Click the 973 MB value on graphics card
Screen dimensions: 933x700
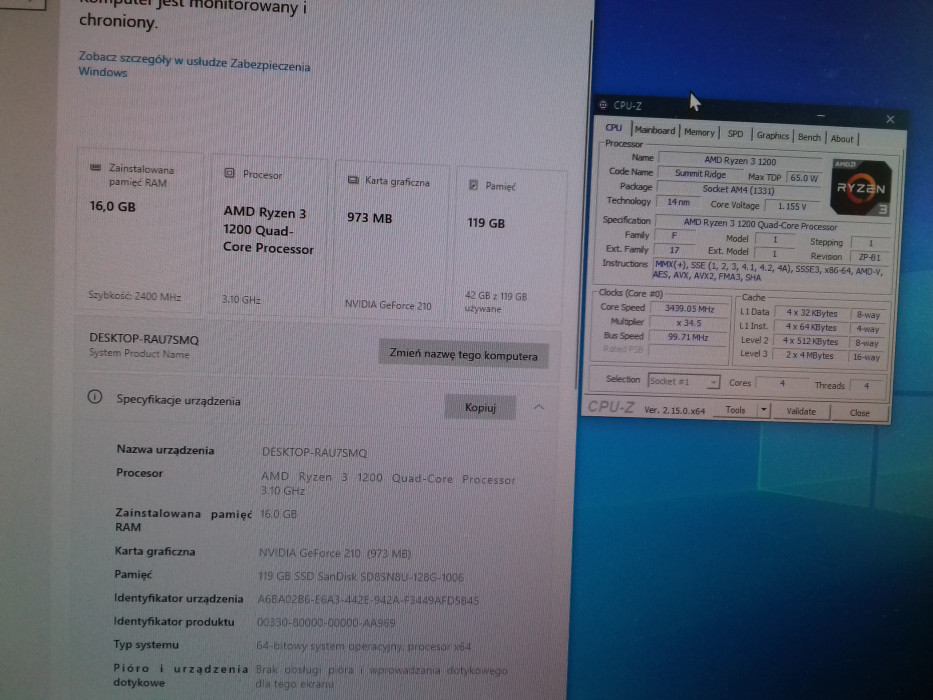coord(370,218)
